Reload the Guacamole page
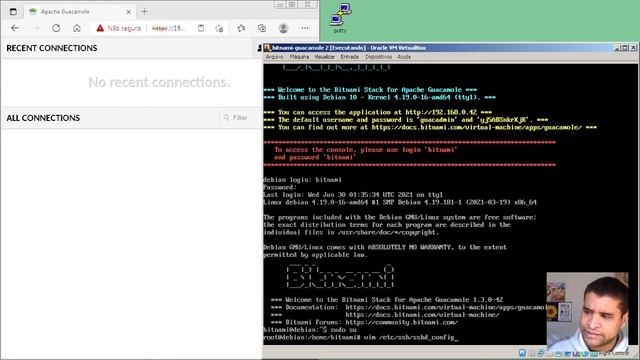The image size is (640, 360). [56, 28]
